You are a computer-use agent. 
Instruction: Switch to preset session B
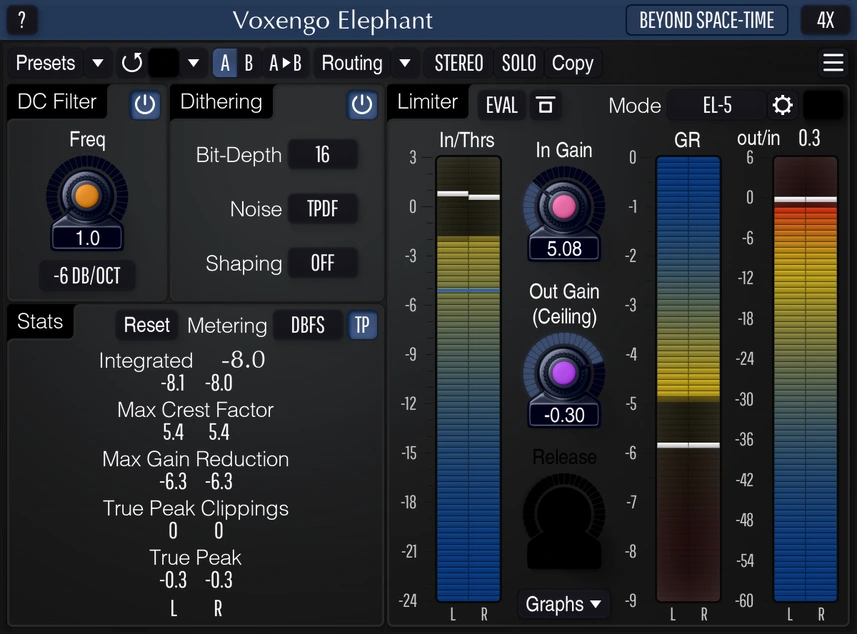click(x=247, y=62)
